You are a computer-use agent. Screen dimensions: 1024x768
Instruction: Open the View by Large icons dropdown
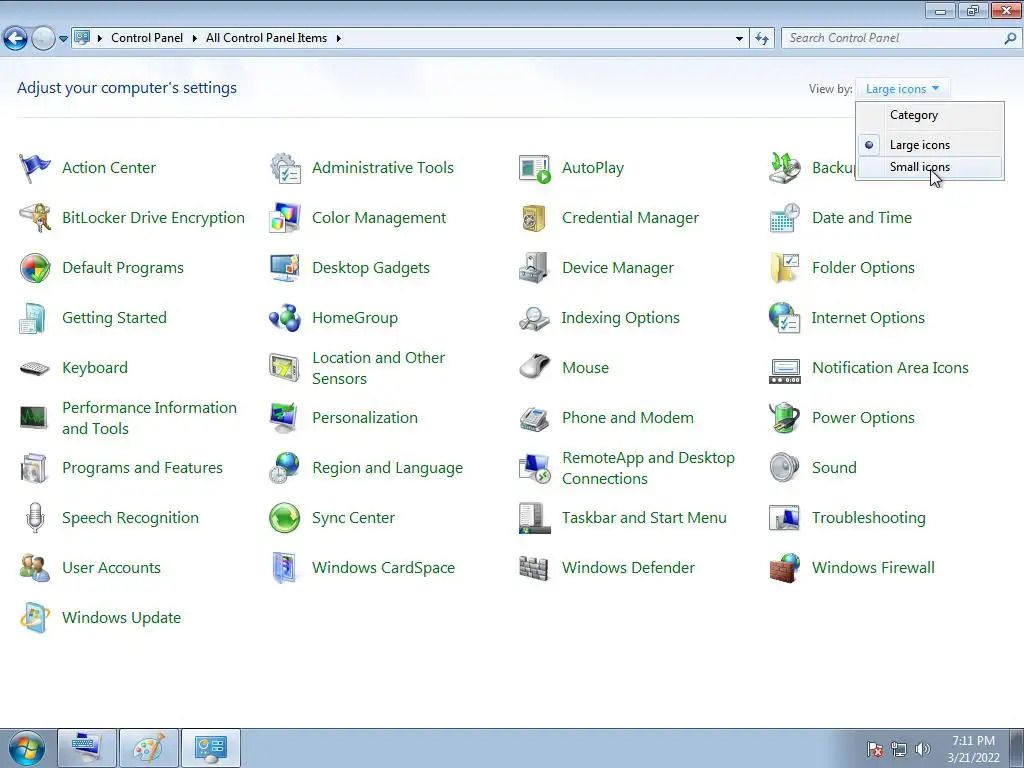903,89
